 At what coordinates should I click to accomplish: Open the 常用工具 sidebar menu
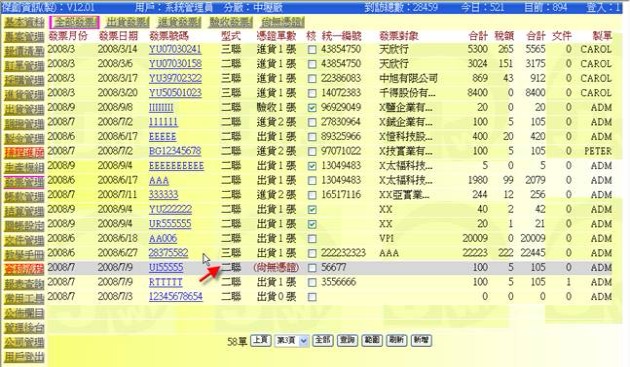[x=24, y=299]
